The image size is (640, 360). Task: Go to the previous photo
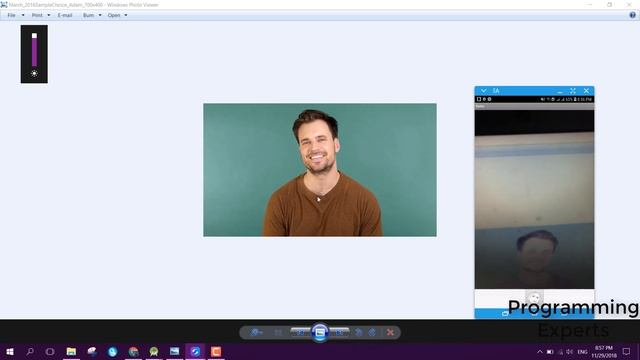coord(300,332)
